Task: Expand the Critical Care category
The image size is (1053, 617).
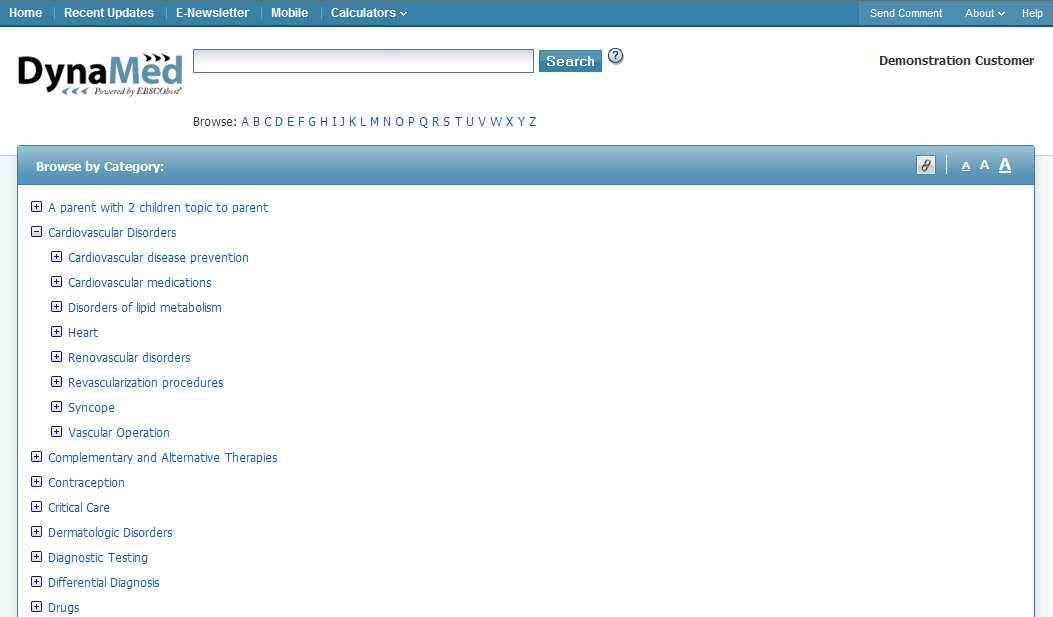Action: (37, 507)
